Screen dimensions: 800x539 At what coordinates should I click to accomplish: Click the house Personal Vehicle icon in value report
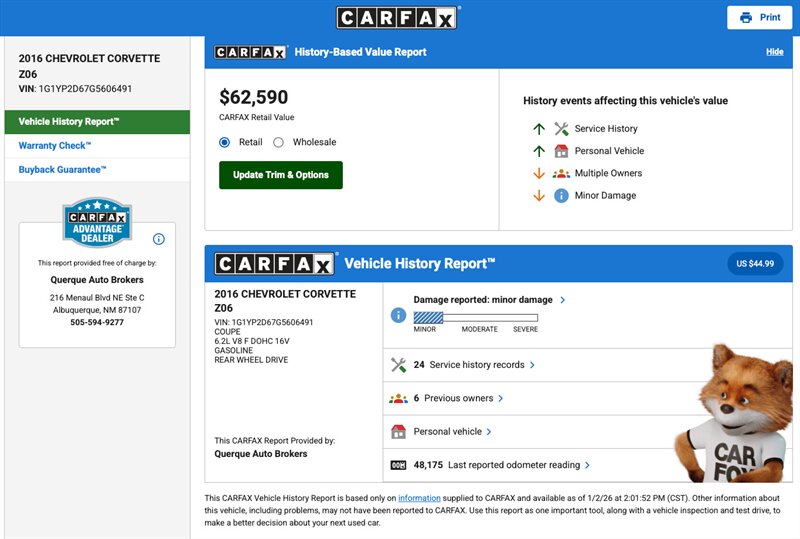click(561, 151)
